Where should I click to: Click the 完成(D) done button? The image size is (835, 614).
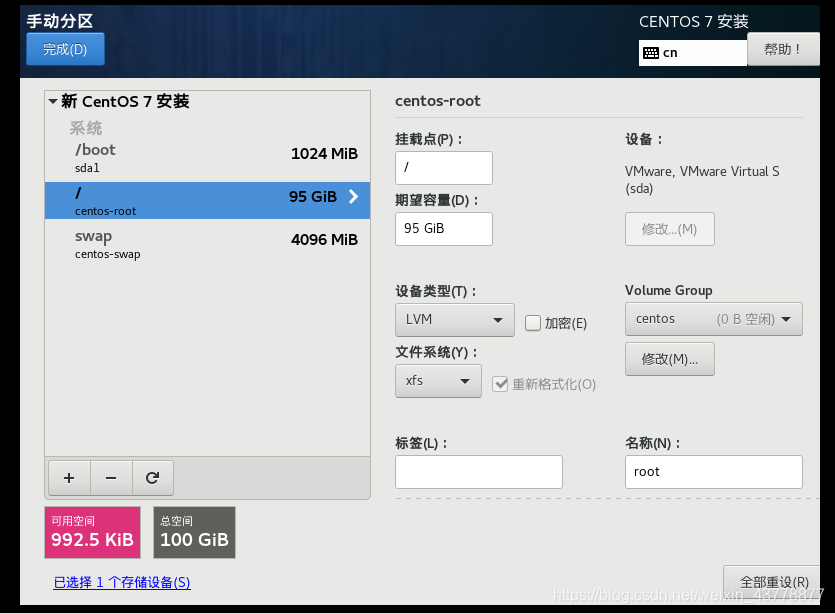[65, 49]
